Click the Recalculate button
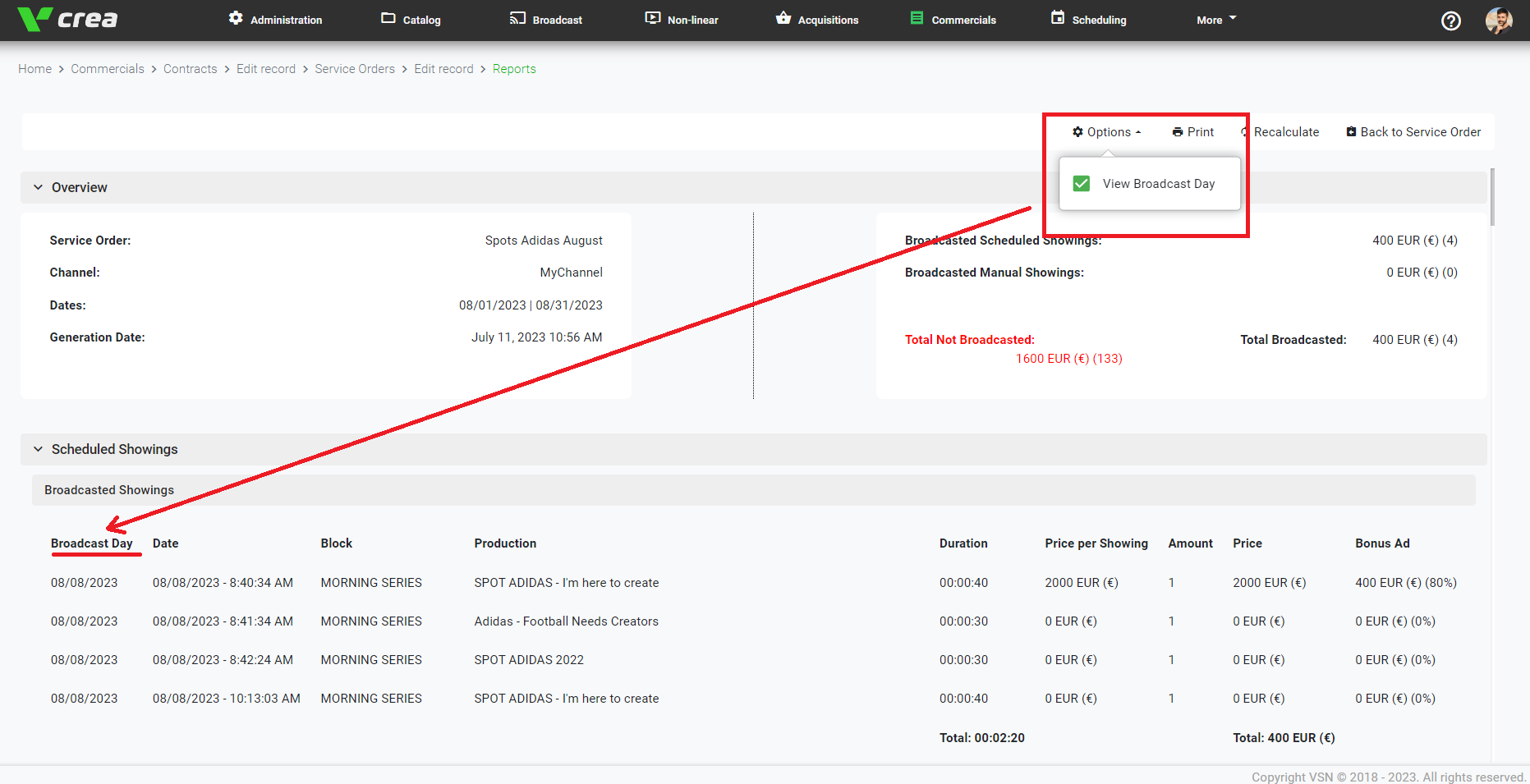Image resolution: width=1530 pixels, height=784 pixels. point(1280,131)
